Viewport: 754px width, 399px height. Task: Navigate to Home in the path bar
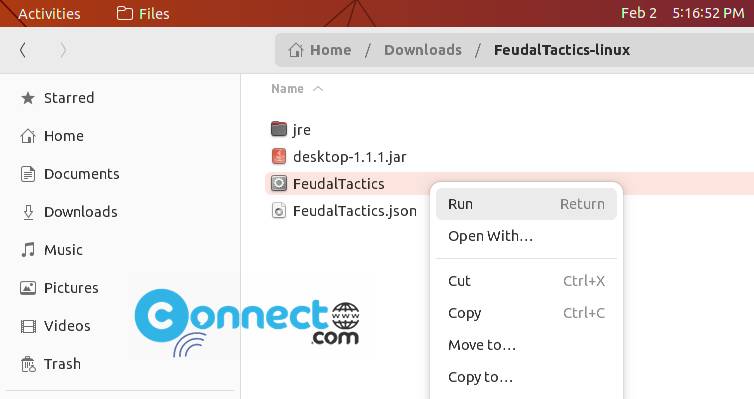[320, 50]
